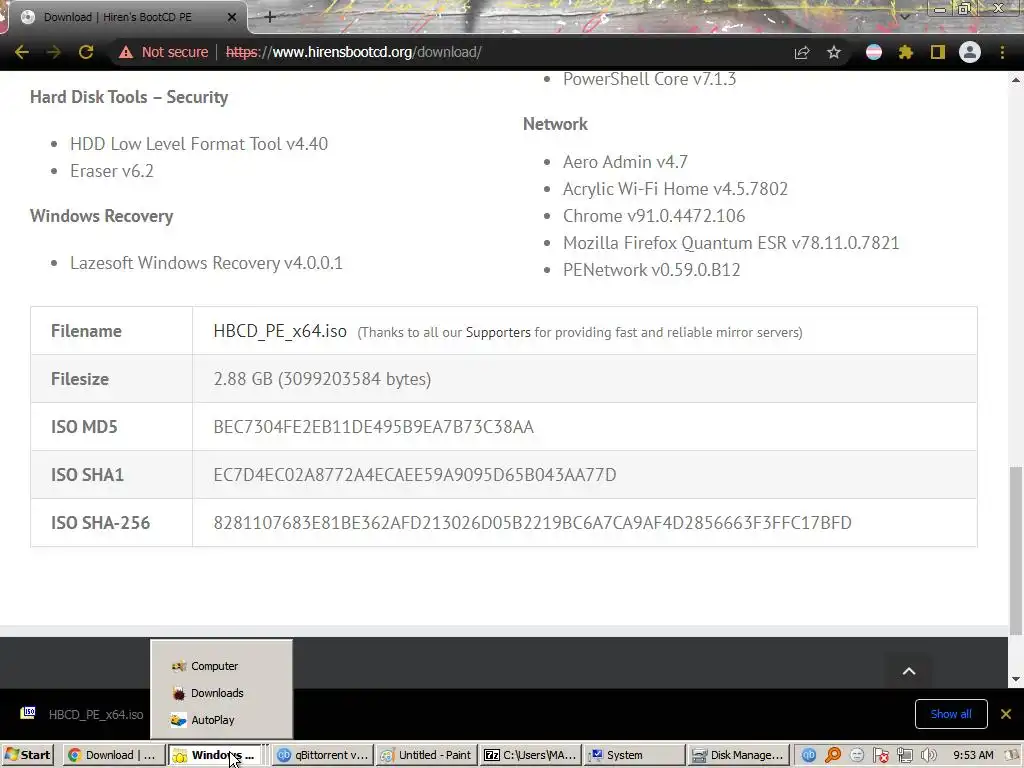Open Chrome's three-dot menu

[1002, 52]
